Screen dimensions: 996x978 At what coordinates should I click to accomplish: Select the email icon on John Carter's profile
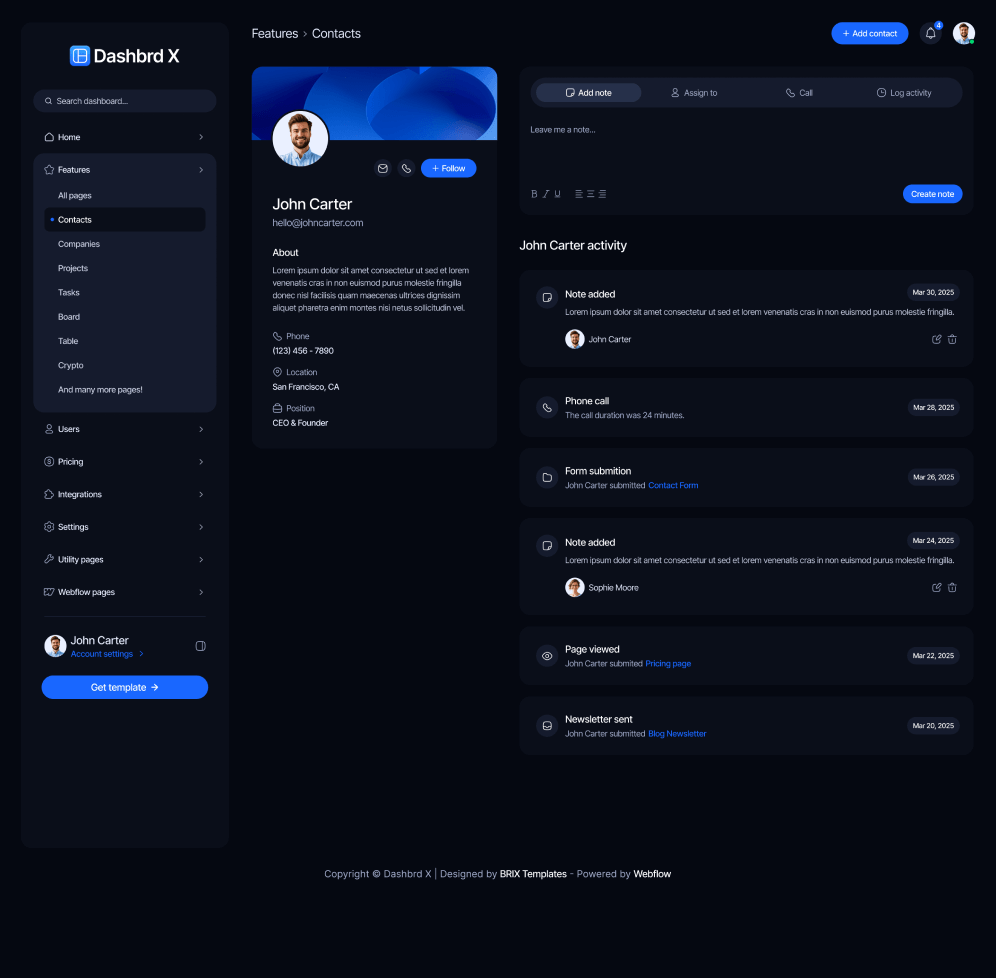coord(383,168)
